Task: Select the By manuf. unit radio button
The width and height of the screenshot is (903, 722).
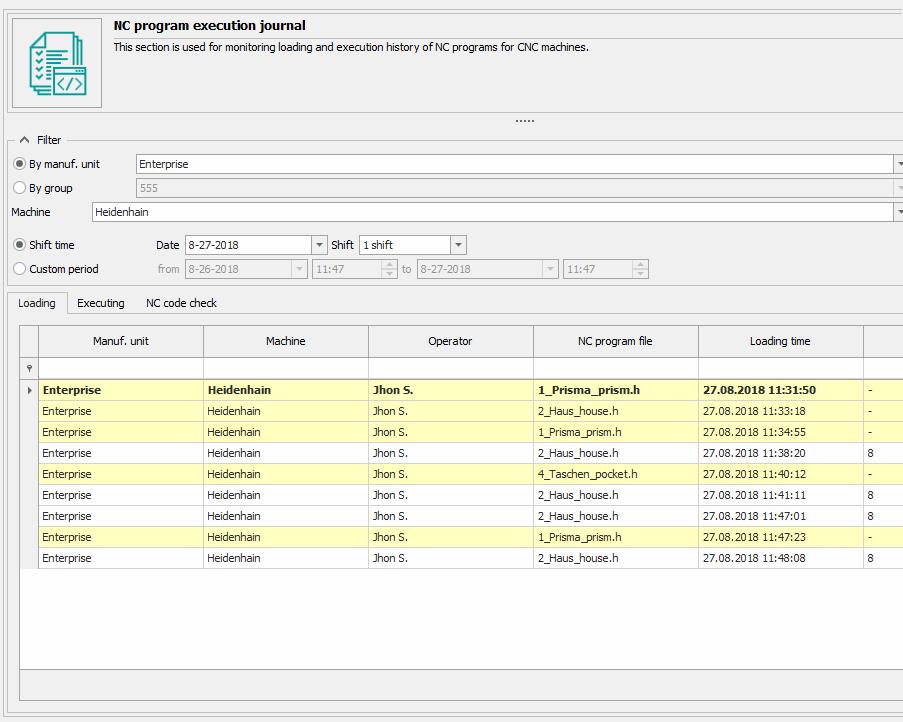Action: [19, 164]
